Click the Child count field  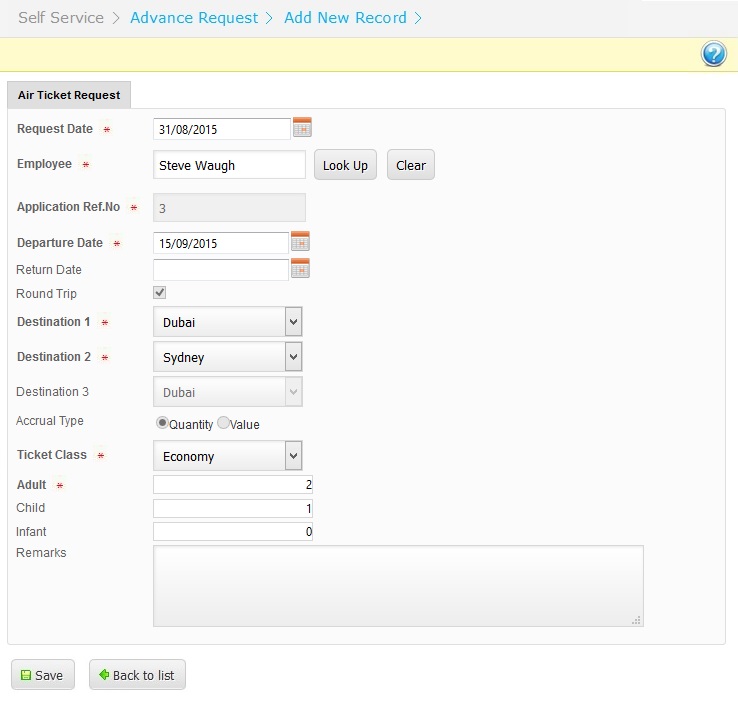click(233, 508)
